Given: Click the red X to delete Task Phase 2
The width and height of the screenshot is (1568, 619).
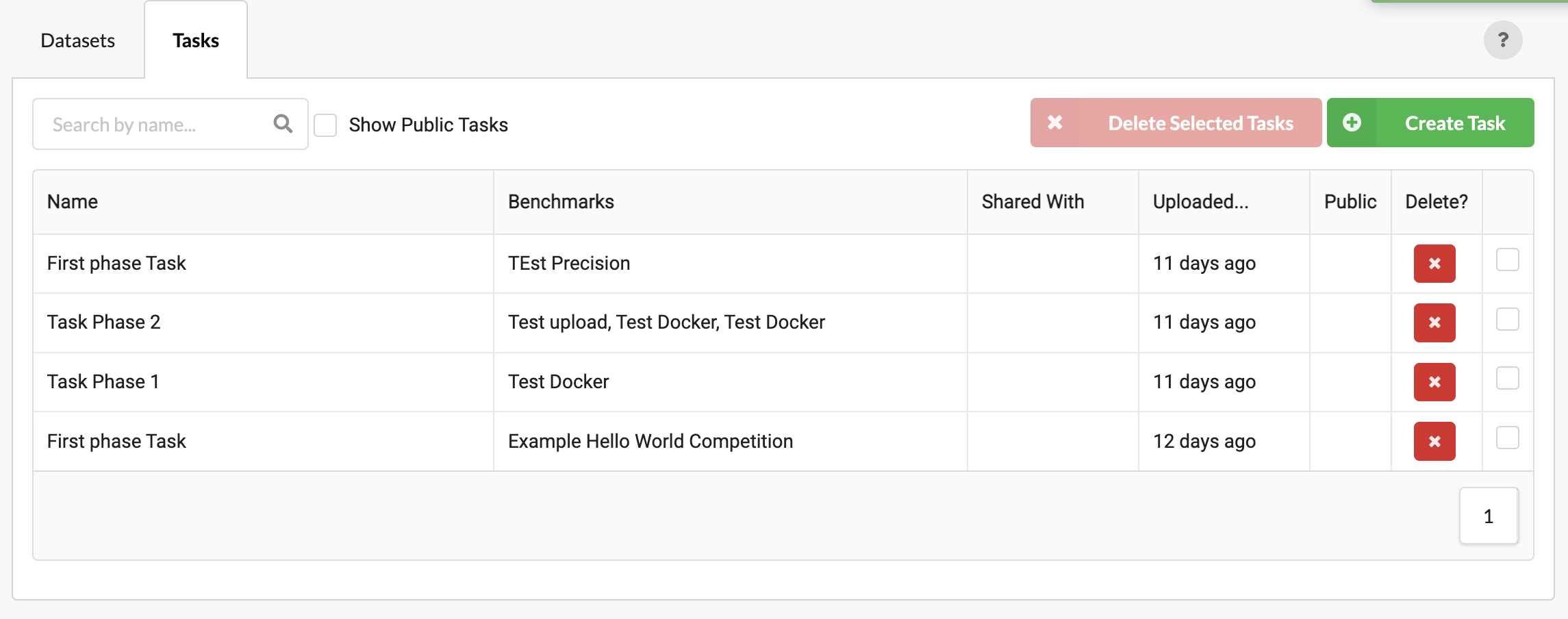Looking at the screenshot, I should click(x=1434, y=323).
